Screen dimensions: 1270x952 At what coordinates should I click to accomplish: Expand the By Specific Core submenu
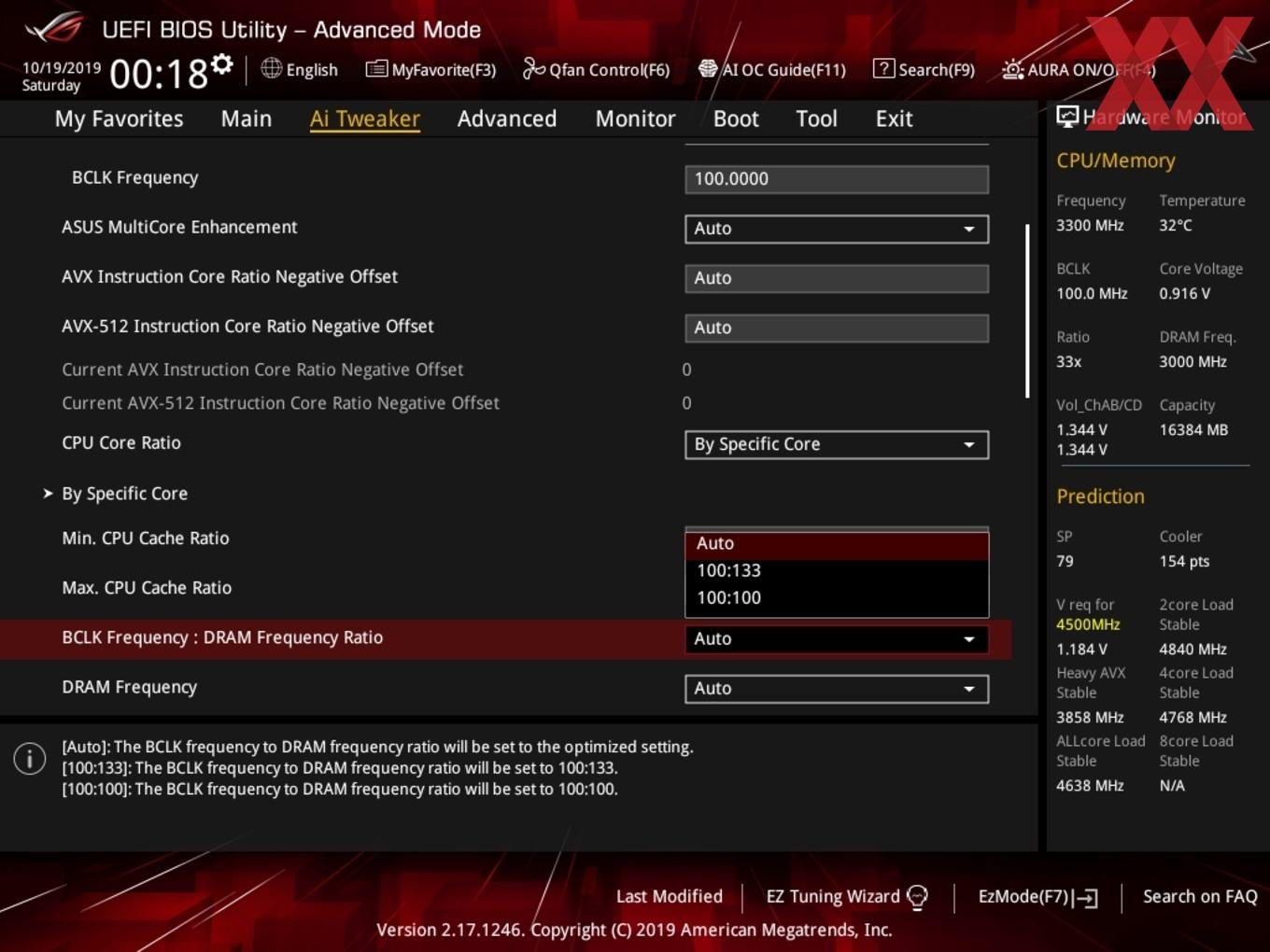124,494
